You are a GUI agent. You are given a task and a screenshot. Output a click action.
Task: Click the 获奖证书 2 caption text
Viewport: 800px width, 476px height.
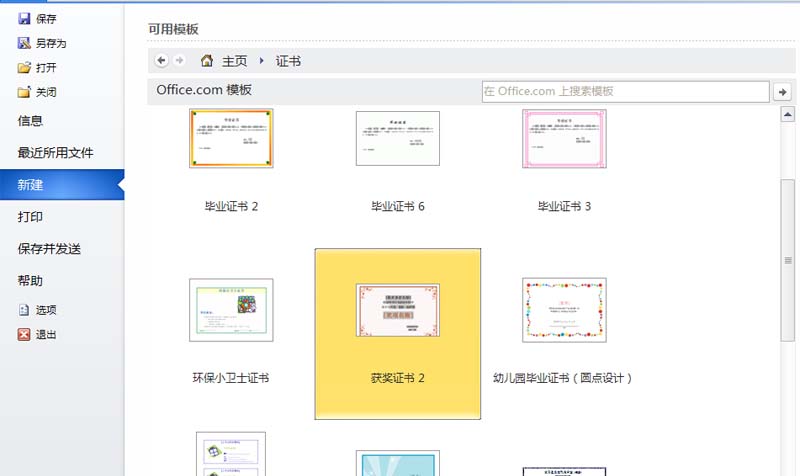[398, 378]
